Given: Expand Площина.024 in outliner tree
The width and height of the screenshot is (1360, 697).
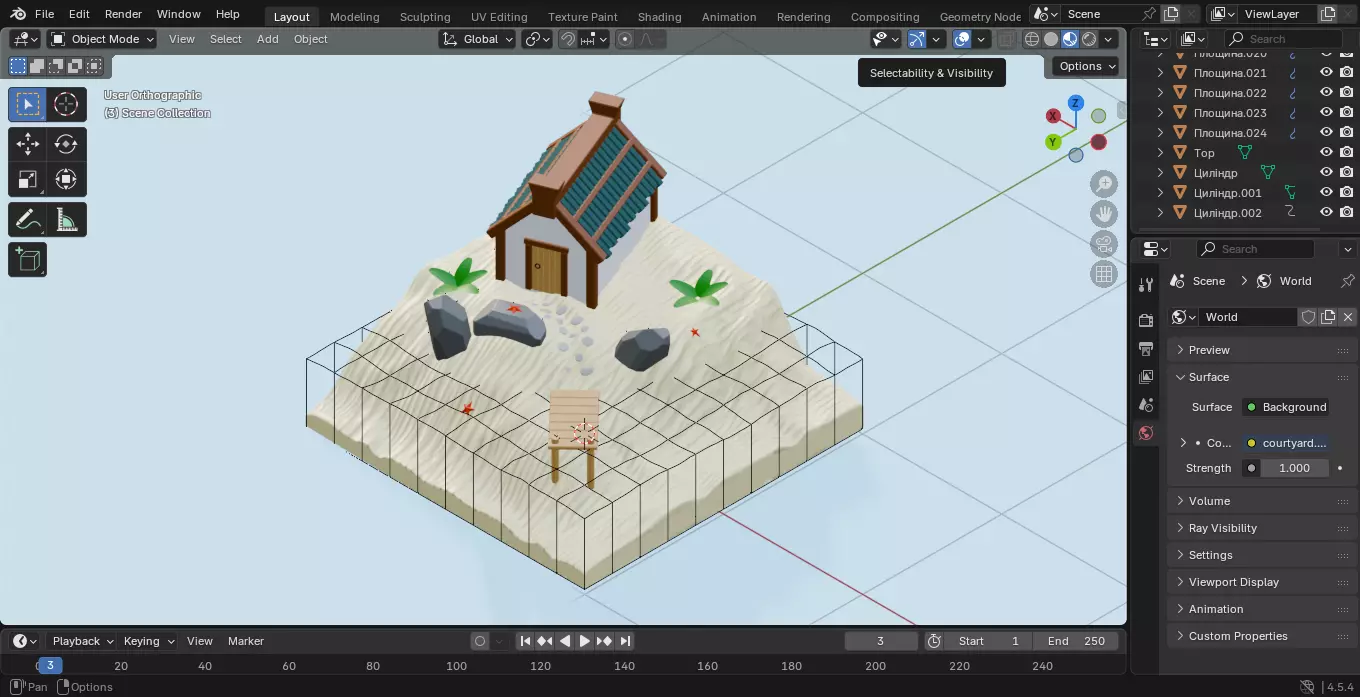Looking at the screenshot, I should point(1160,132).
